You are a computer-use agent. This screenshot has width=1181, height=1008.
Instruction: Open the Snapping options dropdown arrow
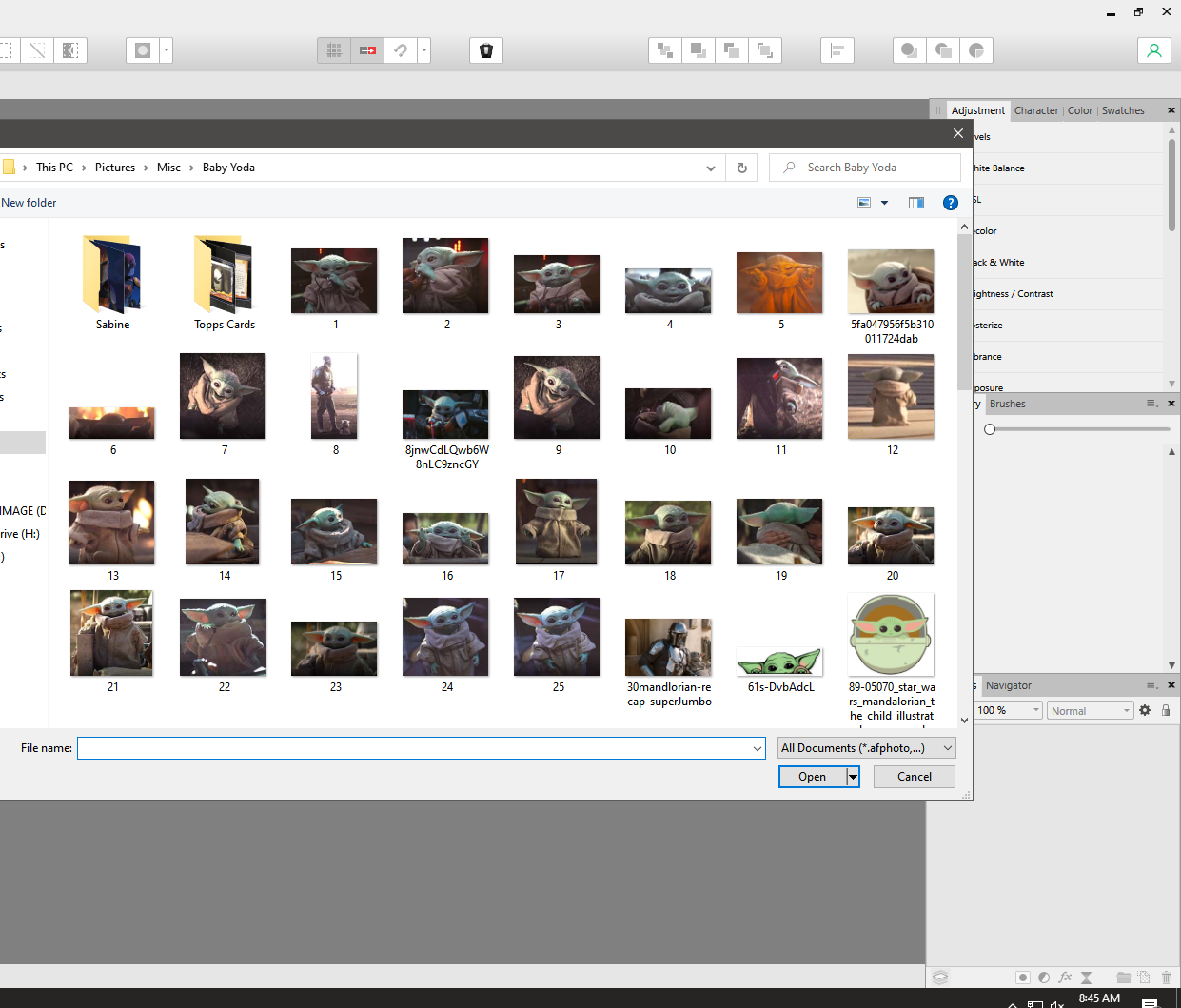point(424,50)
